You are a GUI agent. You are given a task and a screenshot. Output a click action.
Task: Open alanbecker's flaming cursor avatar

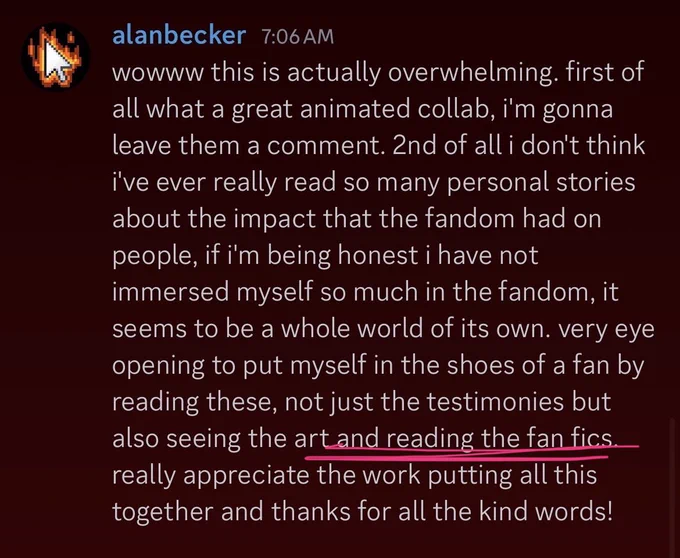click(x=56, y=56)
